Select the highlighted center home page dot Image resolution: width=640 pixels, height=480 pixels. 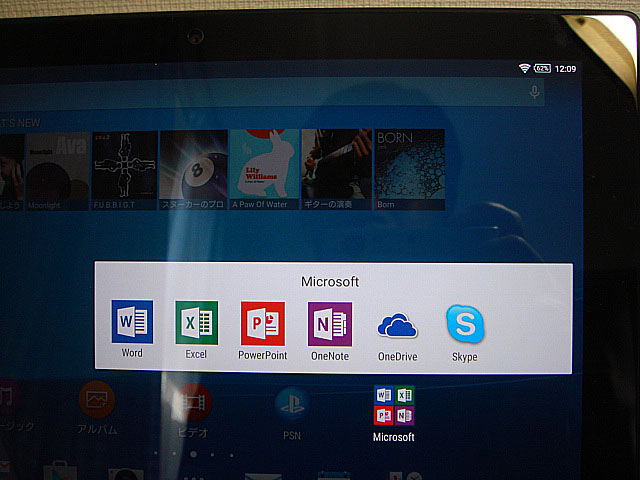(x=193, y=454)
